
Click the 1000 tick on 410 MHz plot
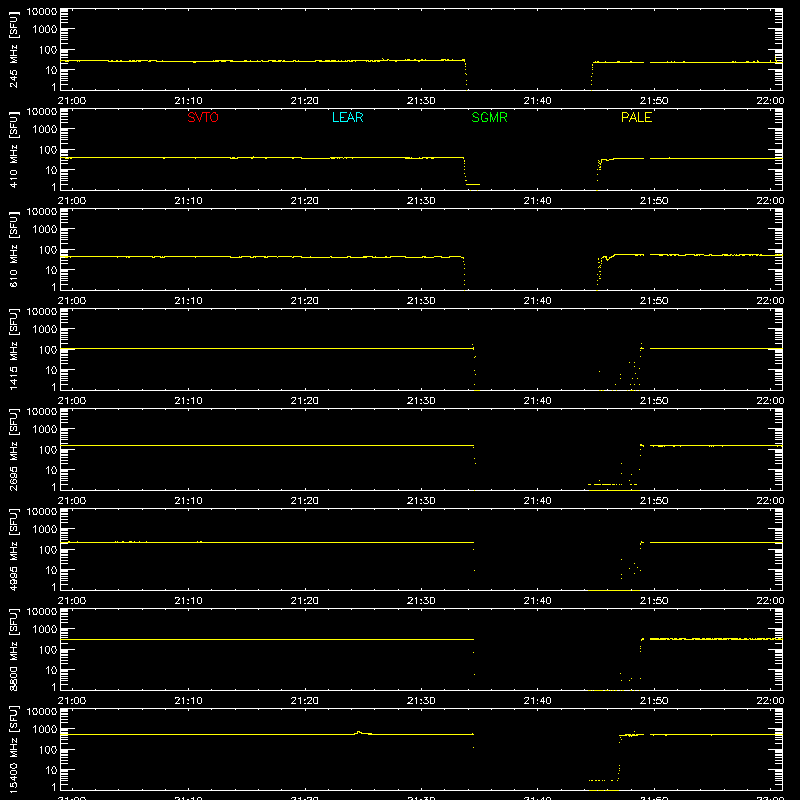point(45,129)
